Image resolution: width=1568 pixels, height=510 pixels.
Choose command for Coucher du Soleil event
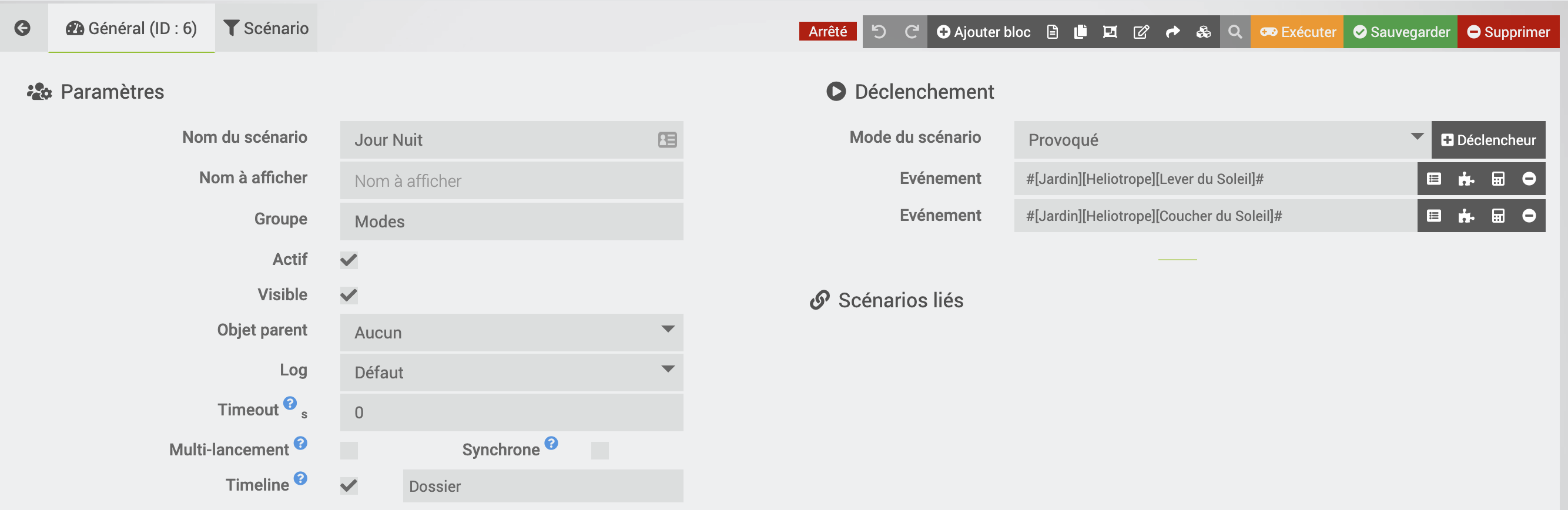coord(1434,216)
